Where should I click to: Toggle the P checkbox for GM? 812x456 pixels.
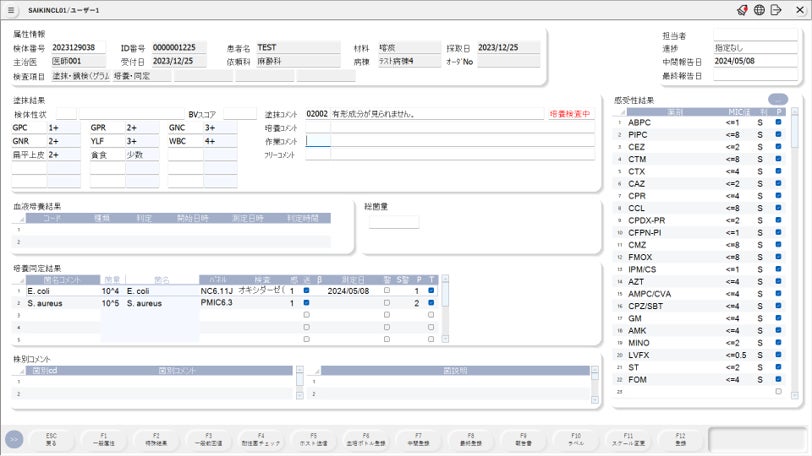pos(778,318)
